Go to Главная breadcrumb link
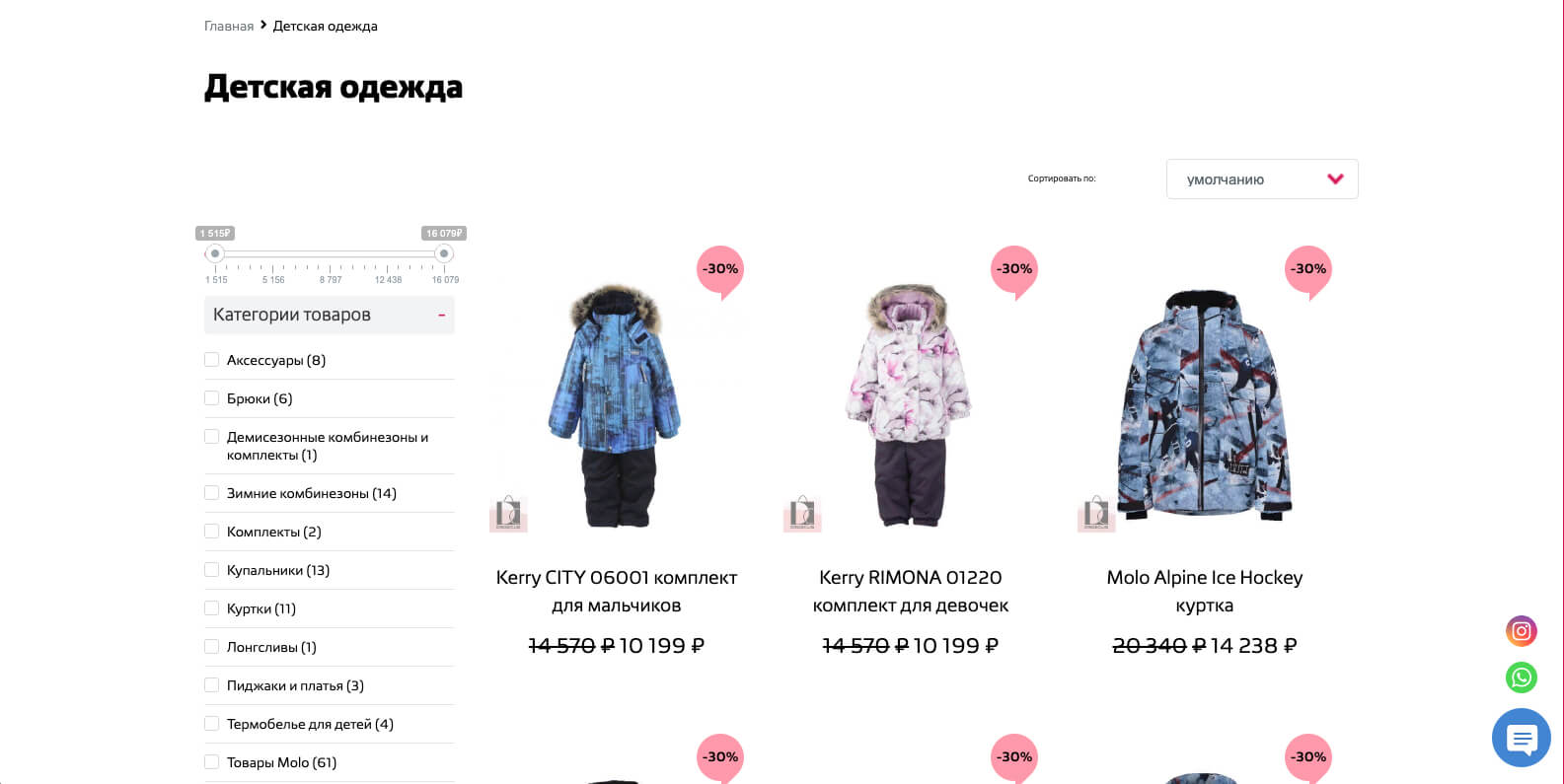Screen dimensions: 1564x784 [x=229, y=26]
